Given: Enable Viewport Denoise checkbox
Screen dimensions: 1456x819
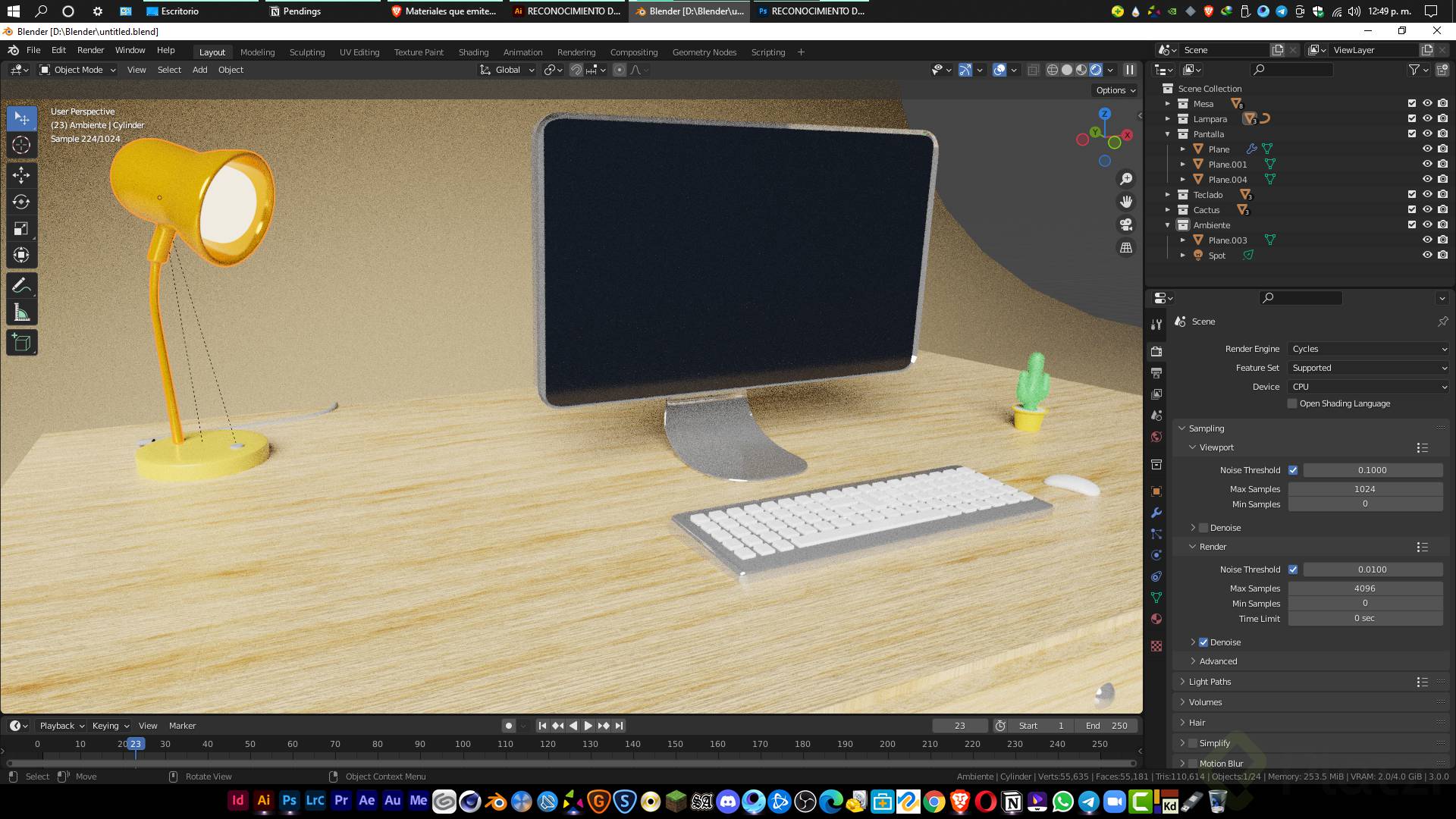Looking at the screenshot, I should coord(1203,528).
